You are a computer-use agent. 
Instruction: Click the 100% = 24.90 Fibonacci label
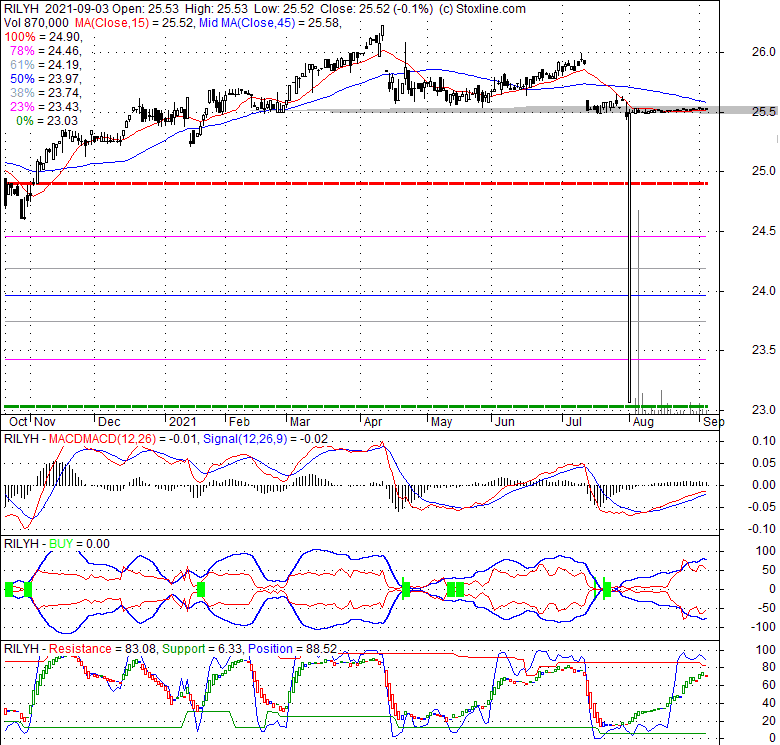(43, 37)
